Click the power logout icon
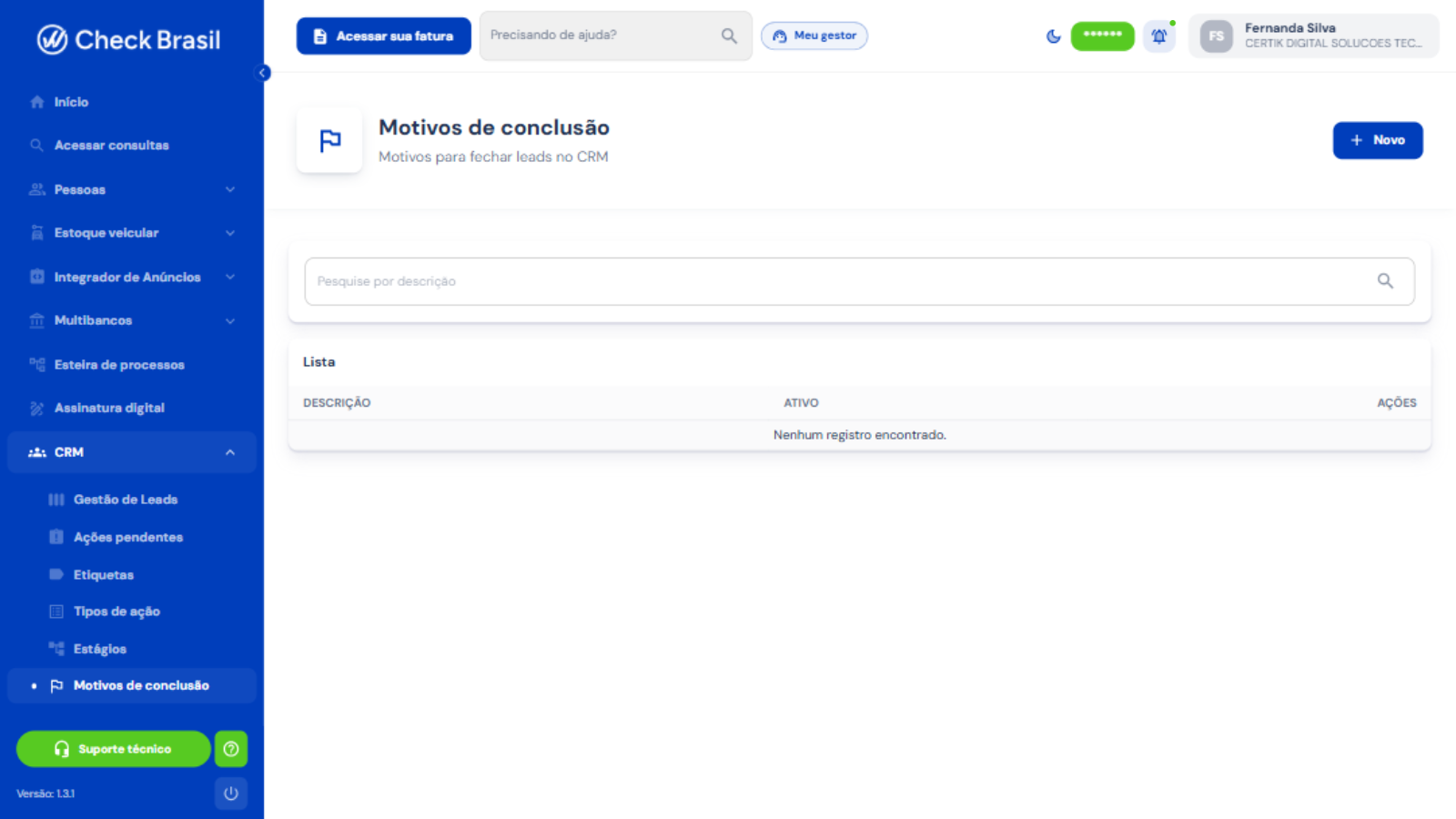Image resolution: width=1456 pixels, height=819 pixels. 231,794
